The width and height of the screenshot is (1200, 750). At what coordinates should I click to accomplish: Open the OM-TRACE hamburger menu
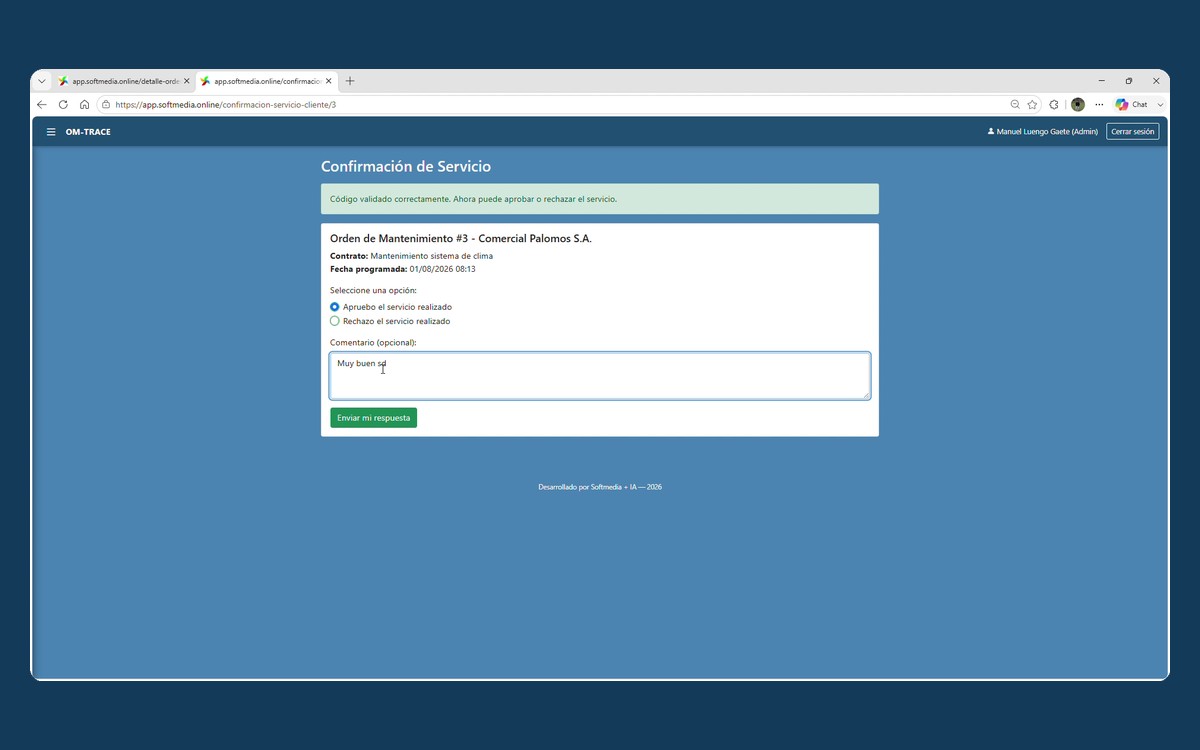[x=51, y=132]
